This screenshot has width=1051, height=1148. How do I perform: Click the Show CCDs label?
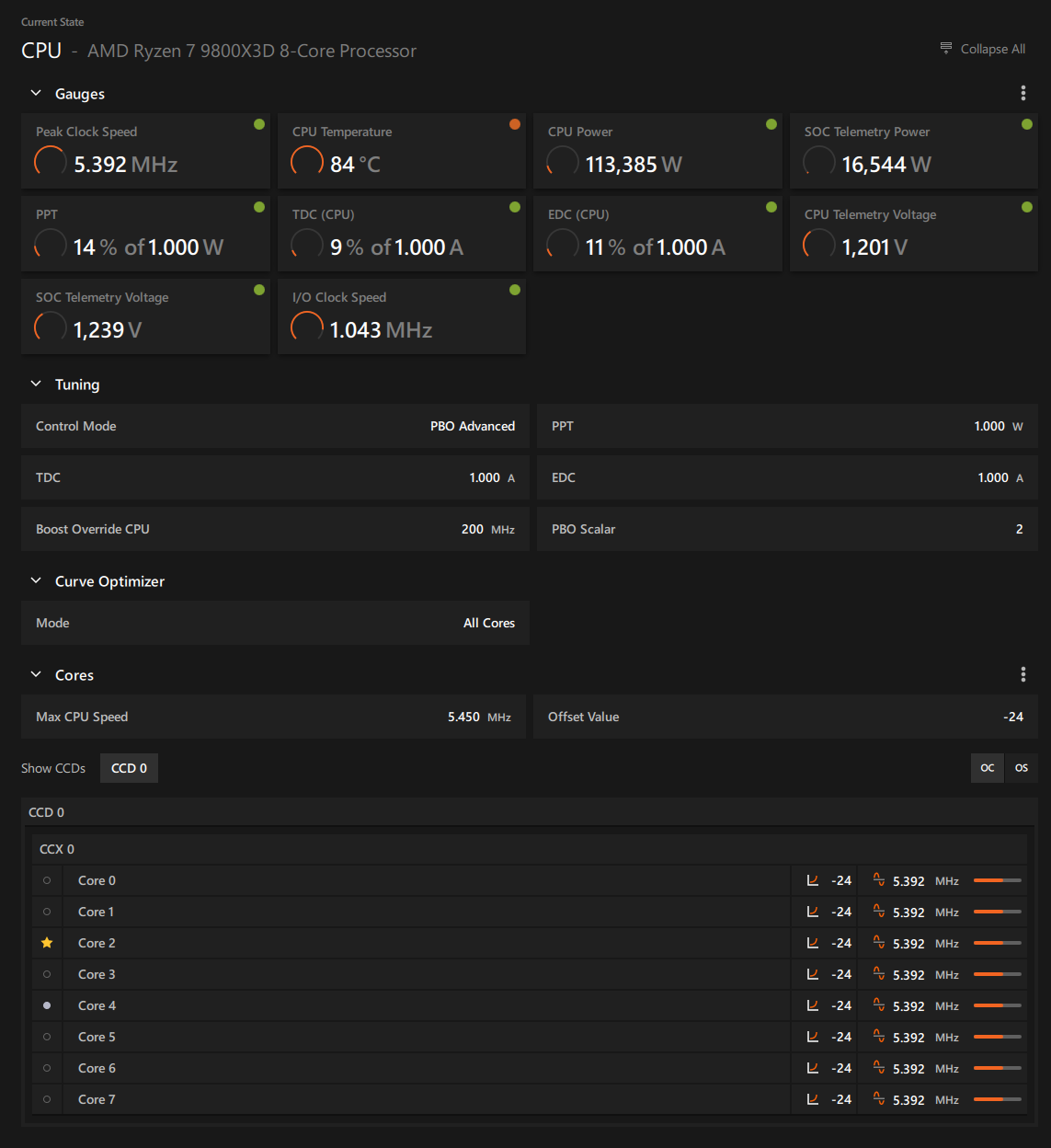click(x=53, y=768)
